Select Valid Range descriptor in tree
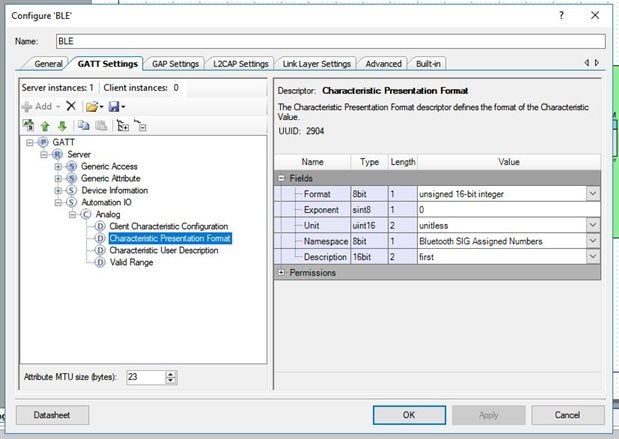The image size is (619, 439). (x=132, y=262)
